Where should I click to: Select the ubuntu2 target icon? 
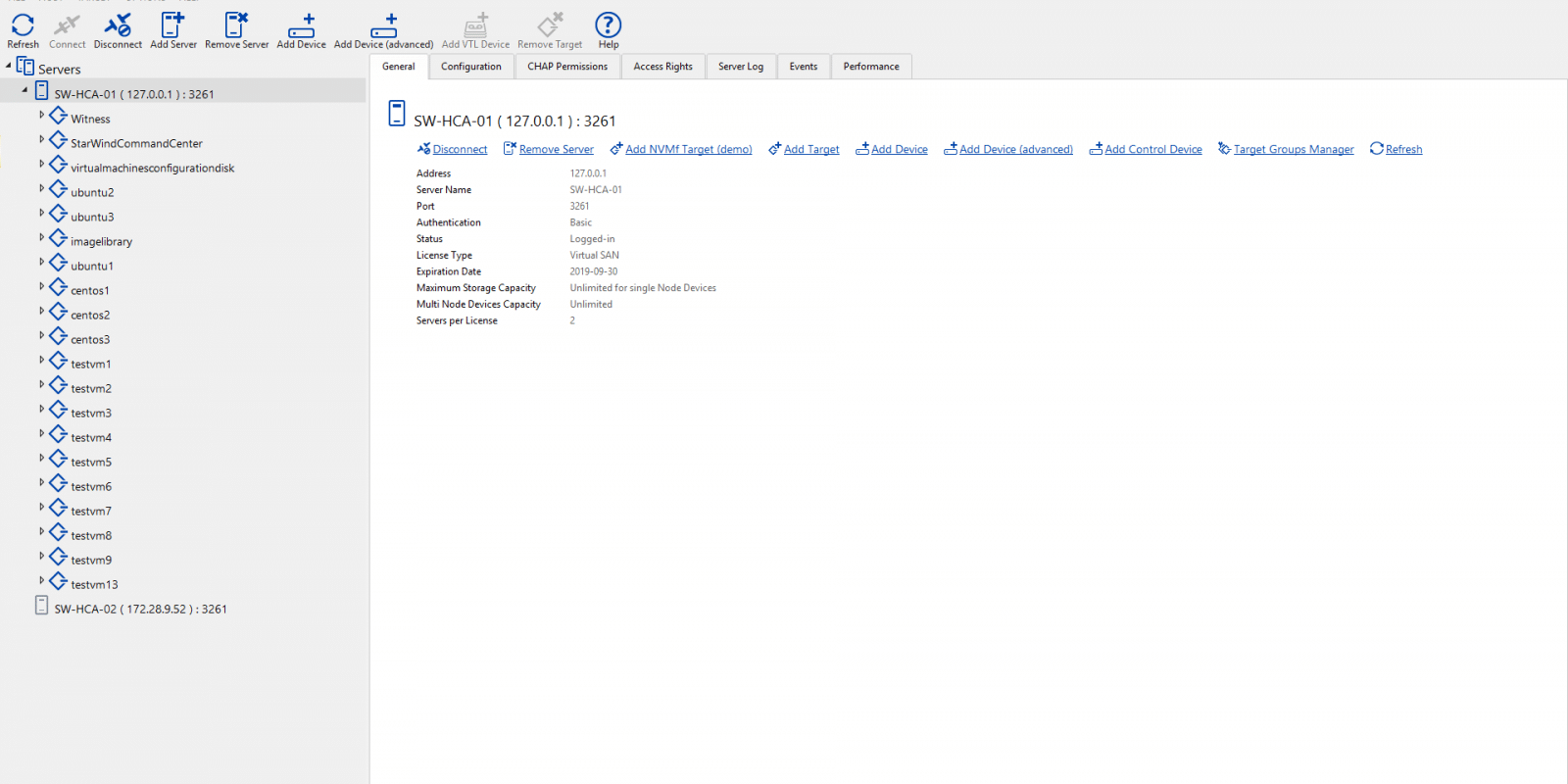(x=59, y=189)
